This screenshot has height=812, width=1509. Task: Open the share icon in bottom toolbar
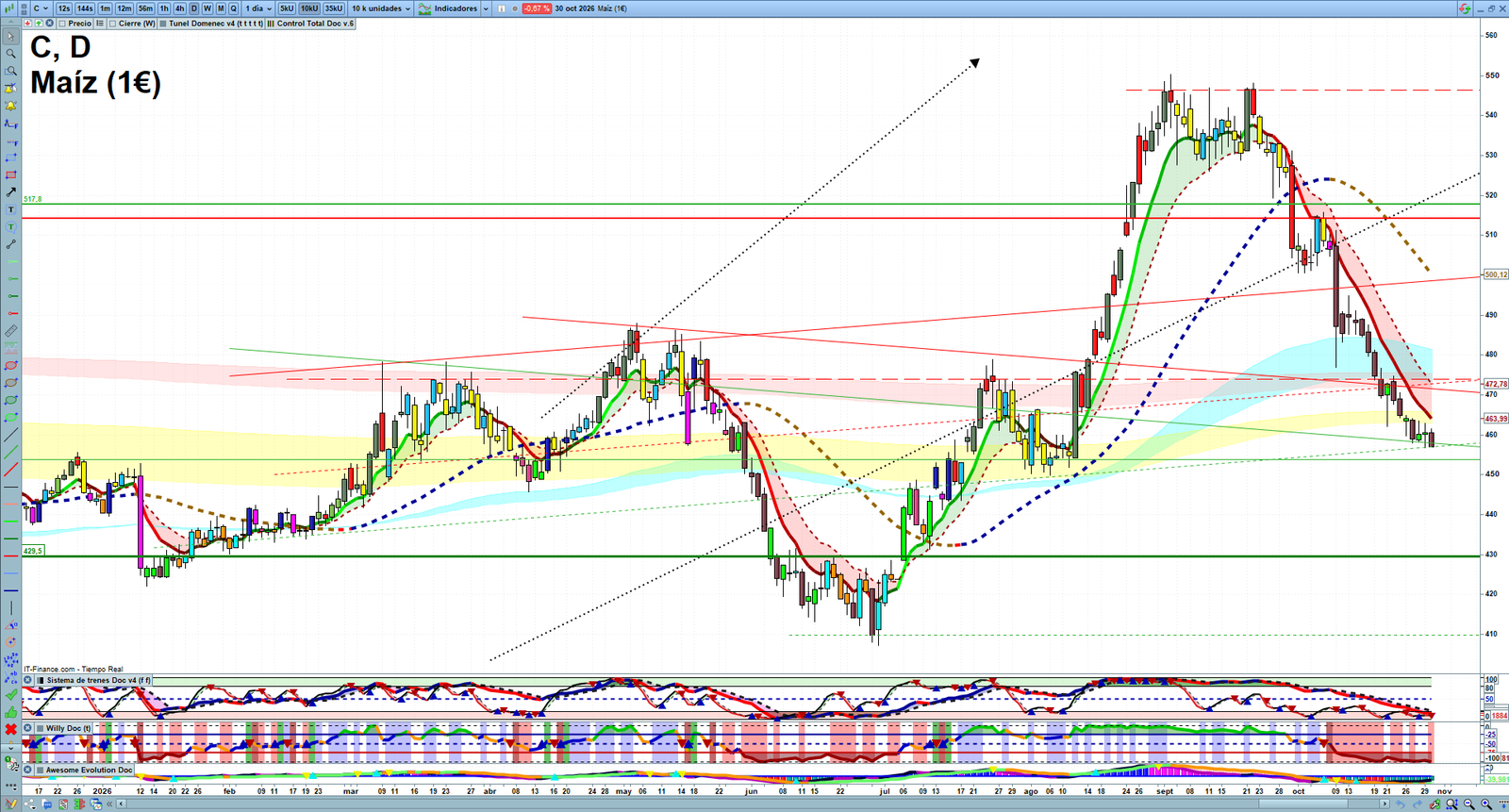click(x=30, y=804)
